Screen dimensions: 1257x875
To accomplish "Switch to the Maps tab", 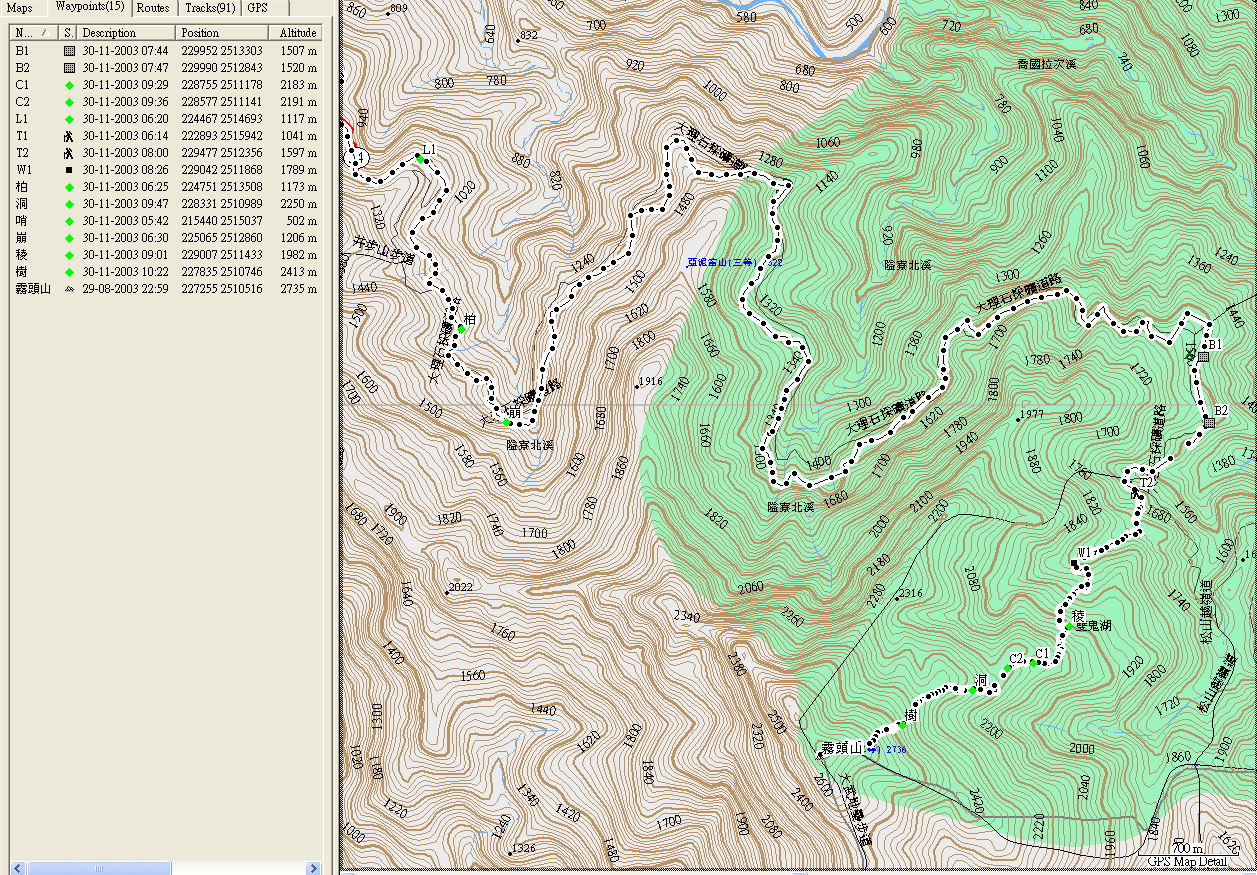I will 20,8.
